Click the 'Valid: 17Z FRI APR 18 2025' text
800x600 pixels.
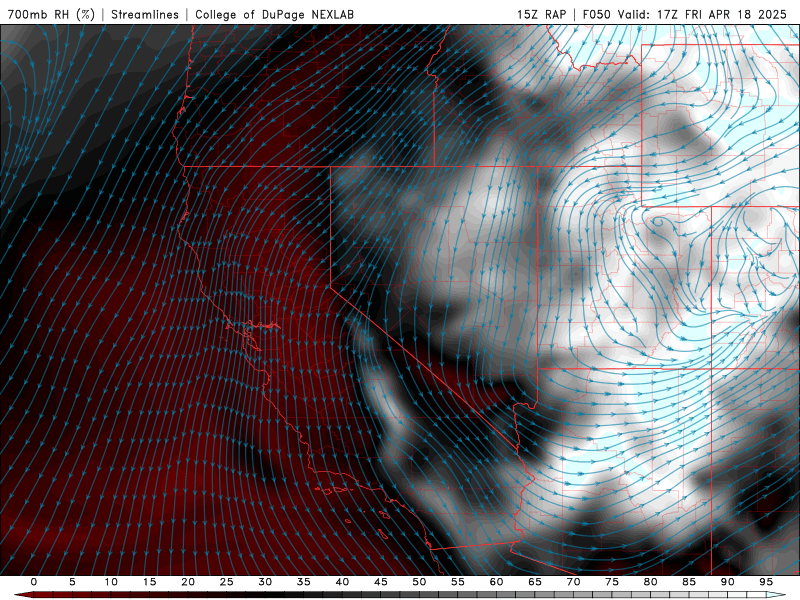[702, 14]
